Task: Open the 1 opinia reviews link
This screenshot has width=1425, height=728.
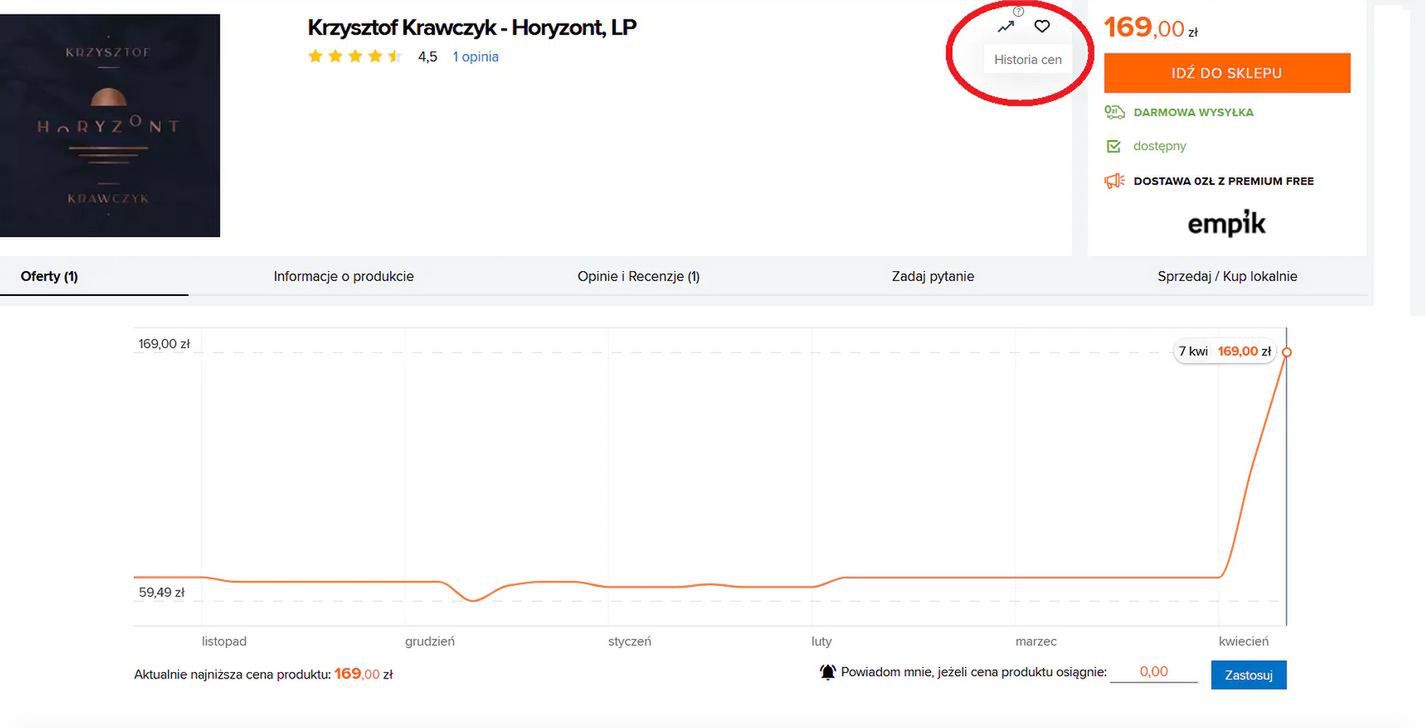Action: point(476,57)
